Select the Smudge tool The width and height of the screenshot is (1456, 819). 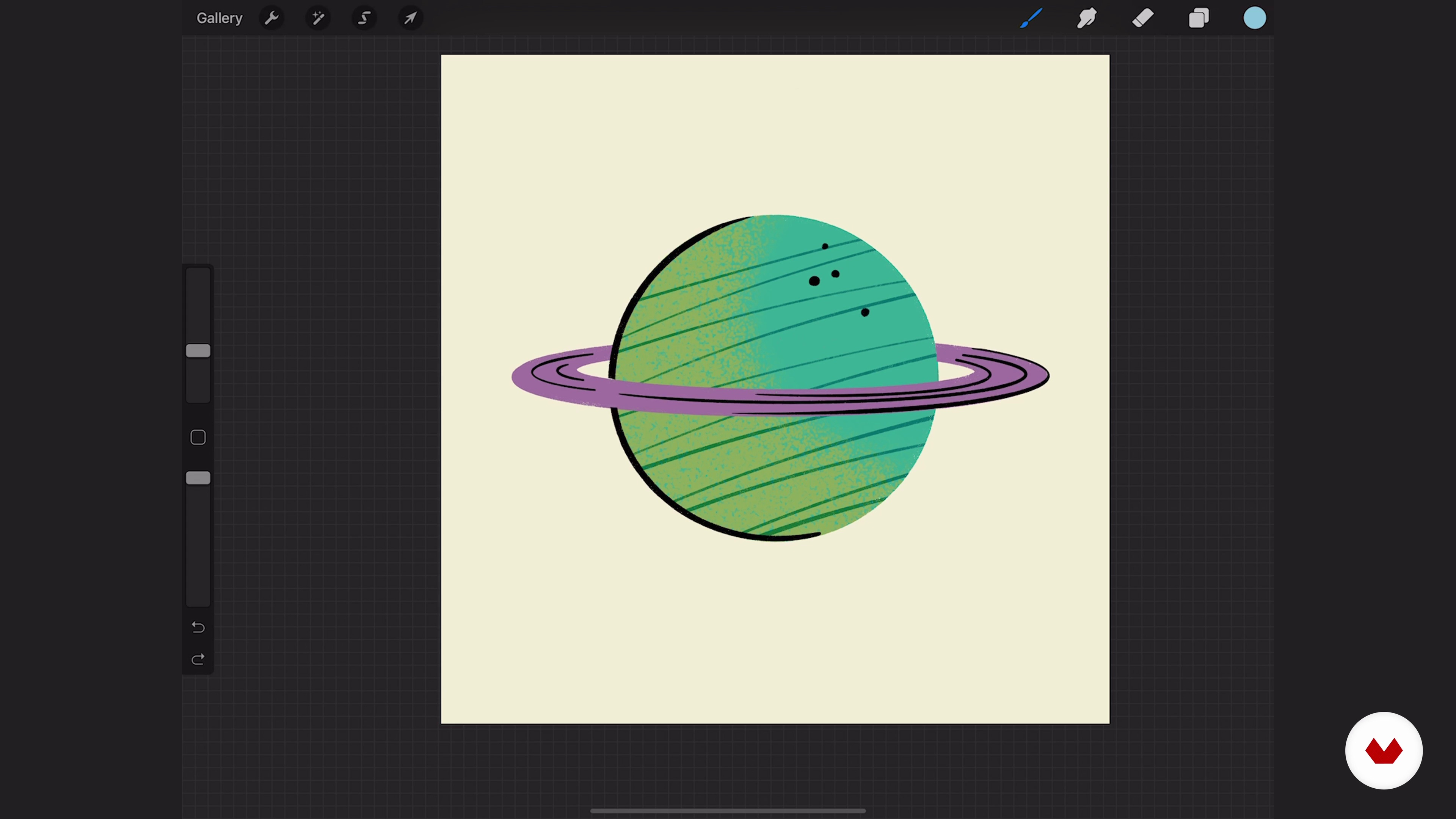[x=1087, y=18]
